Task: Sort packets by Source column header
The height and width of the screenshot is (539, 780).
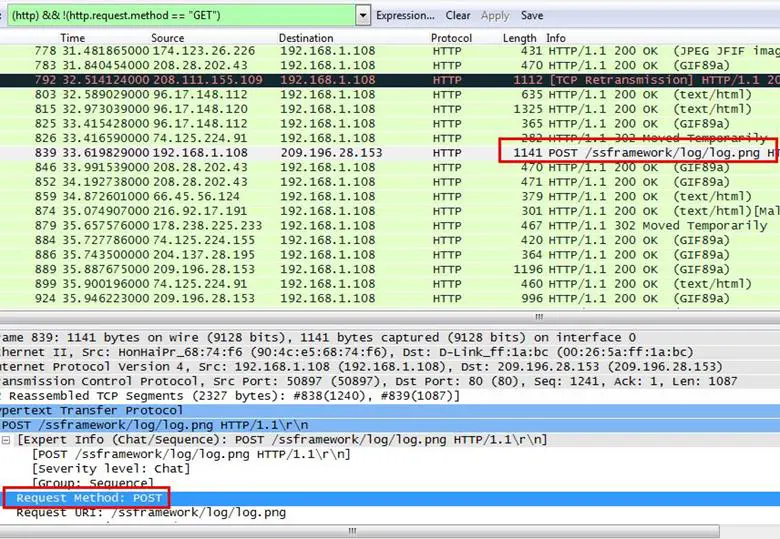Action: point(168,38)
